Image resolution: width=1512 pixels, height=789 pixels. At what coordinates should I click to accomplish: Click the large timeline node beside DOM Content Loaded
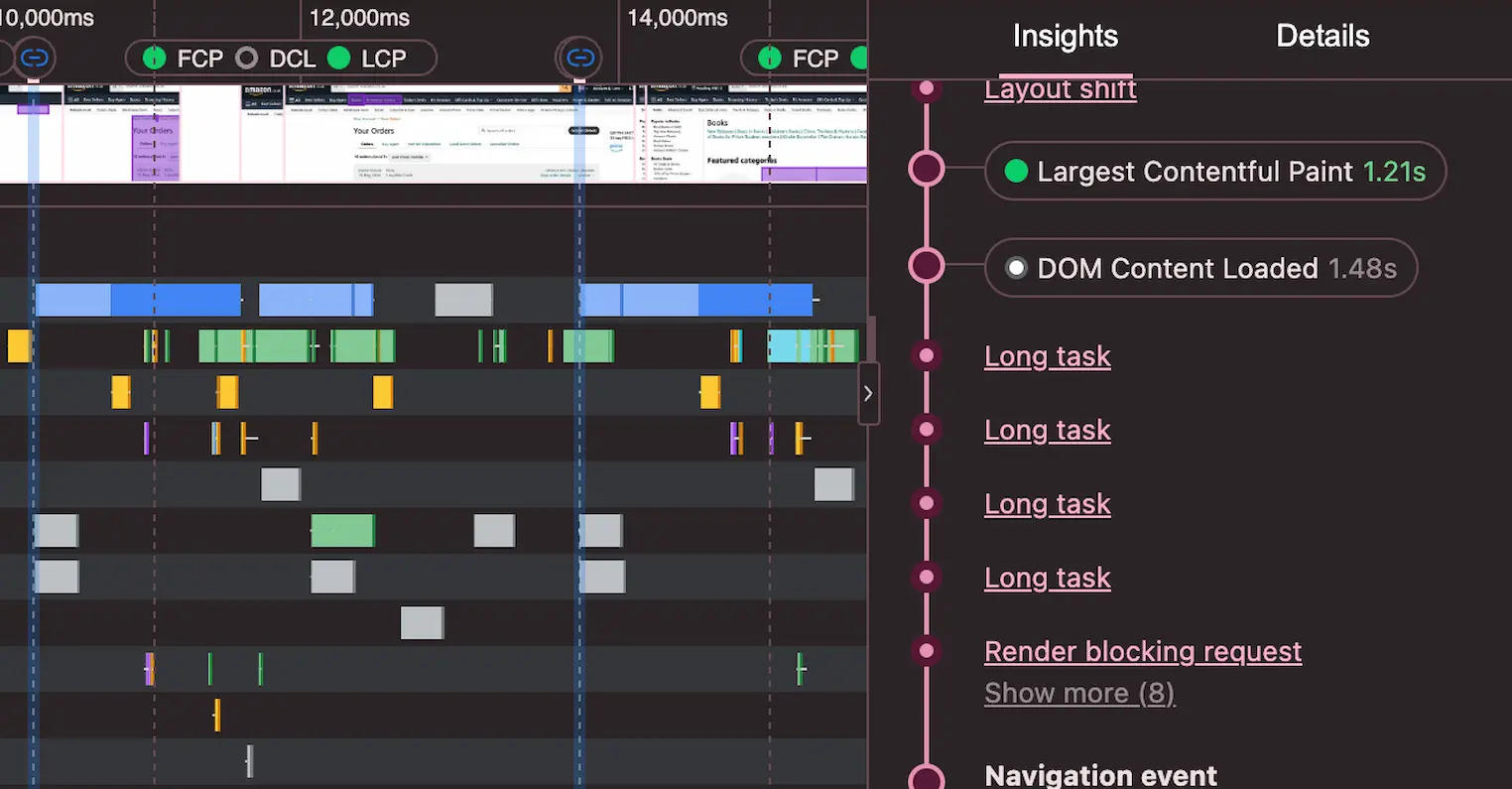[x=927, y=266]
